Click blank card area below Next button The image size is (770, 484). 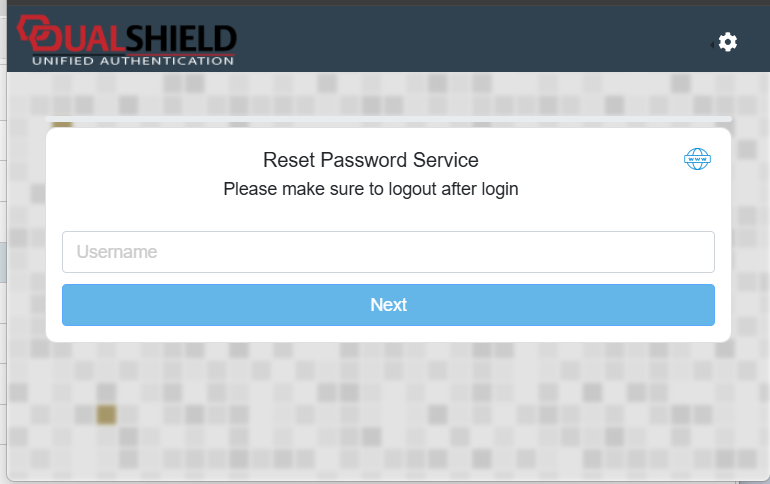click(388, 334)
